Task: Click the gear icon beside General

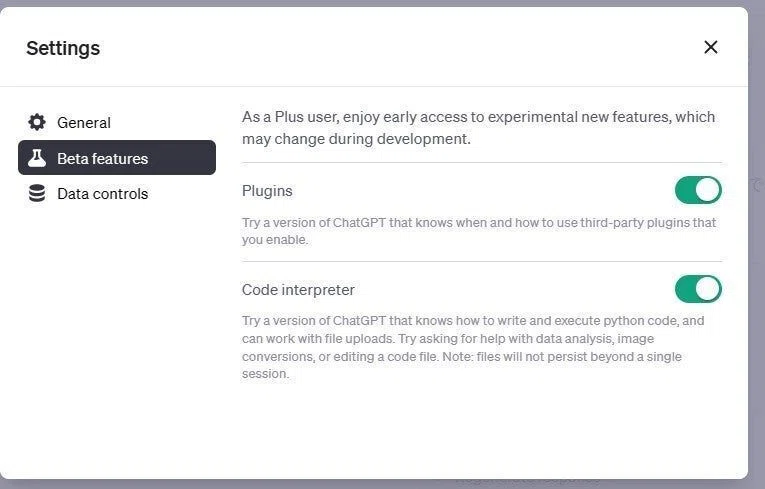Action: 37,122
